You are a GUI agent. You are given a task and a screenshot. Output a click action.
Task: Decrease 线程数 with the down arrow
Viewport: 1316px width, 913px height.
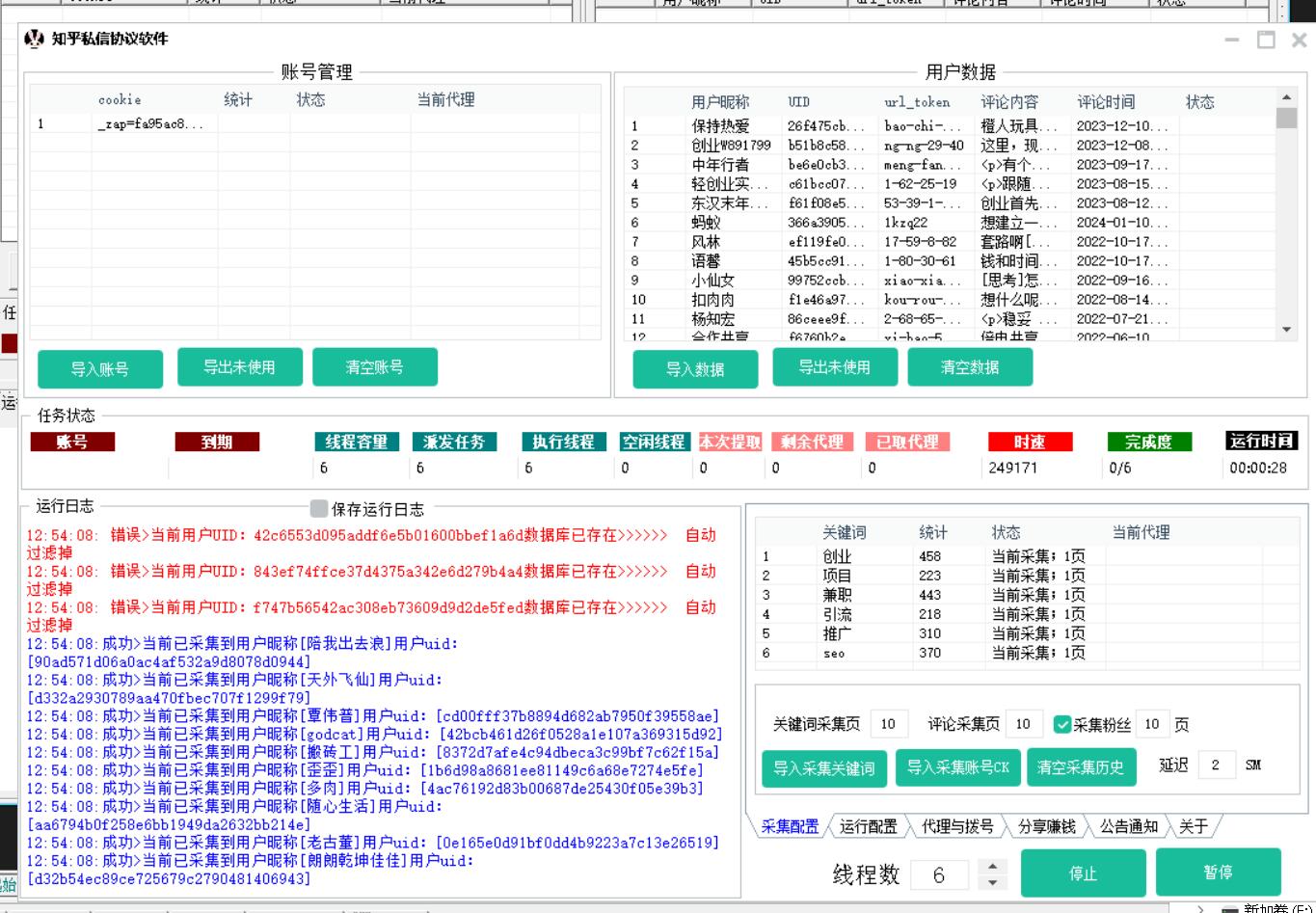(x=992, y=882)
